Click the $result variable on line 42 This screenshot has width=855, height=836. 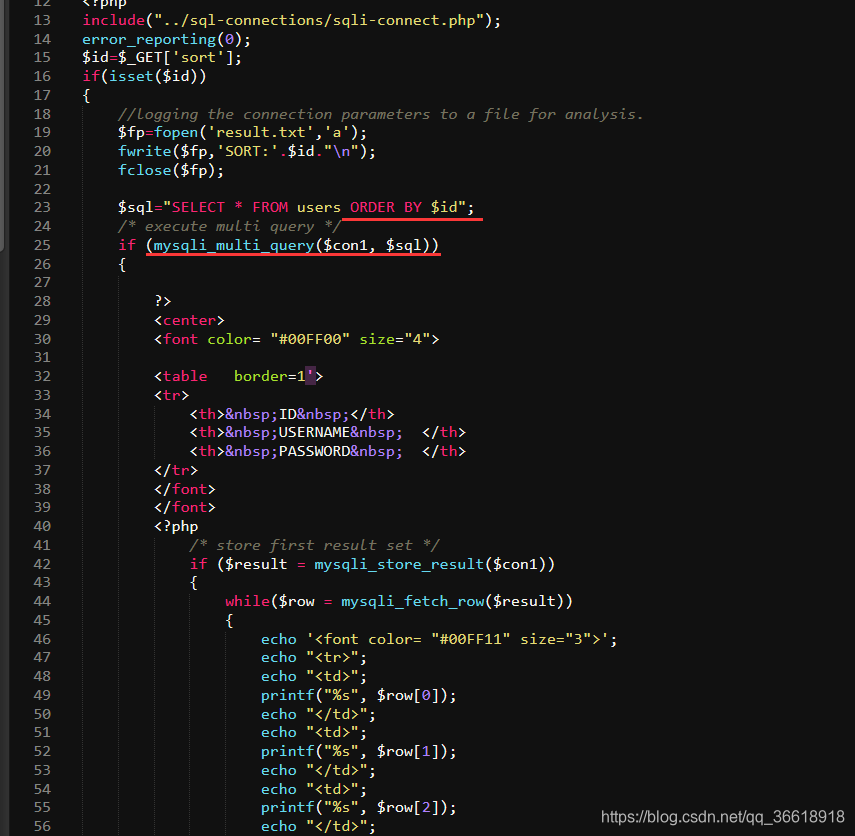click(x=256, y=564)
